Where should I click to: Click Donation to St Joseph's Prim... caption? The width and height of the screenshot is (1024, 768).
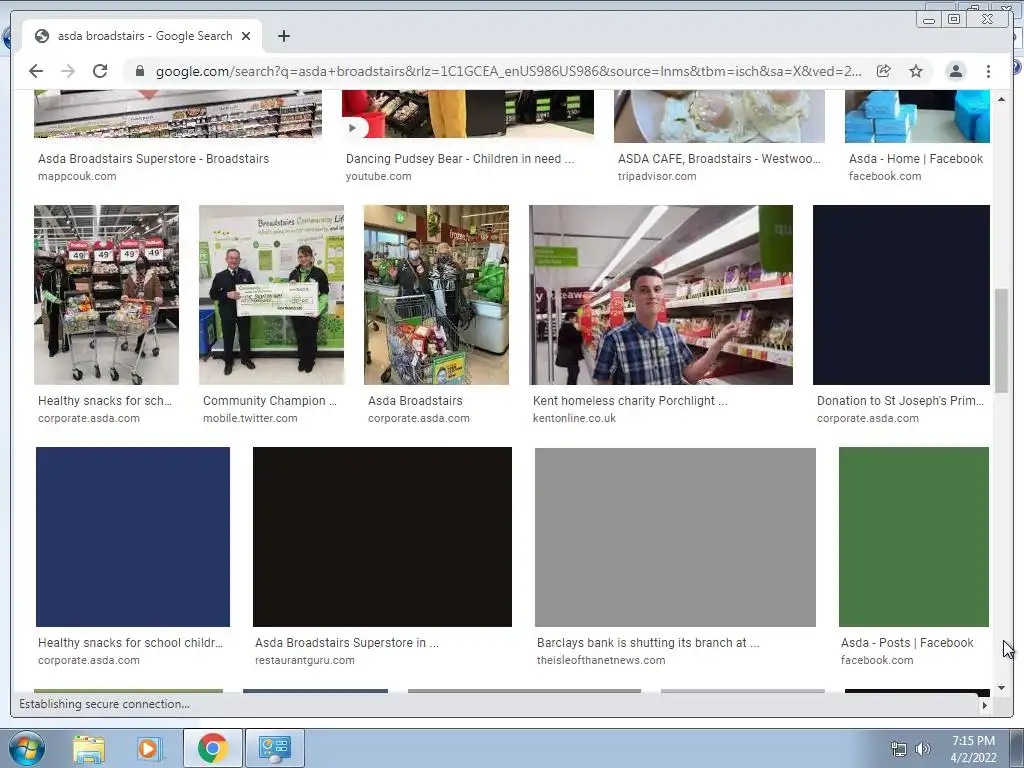pos(900,401)
